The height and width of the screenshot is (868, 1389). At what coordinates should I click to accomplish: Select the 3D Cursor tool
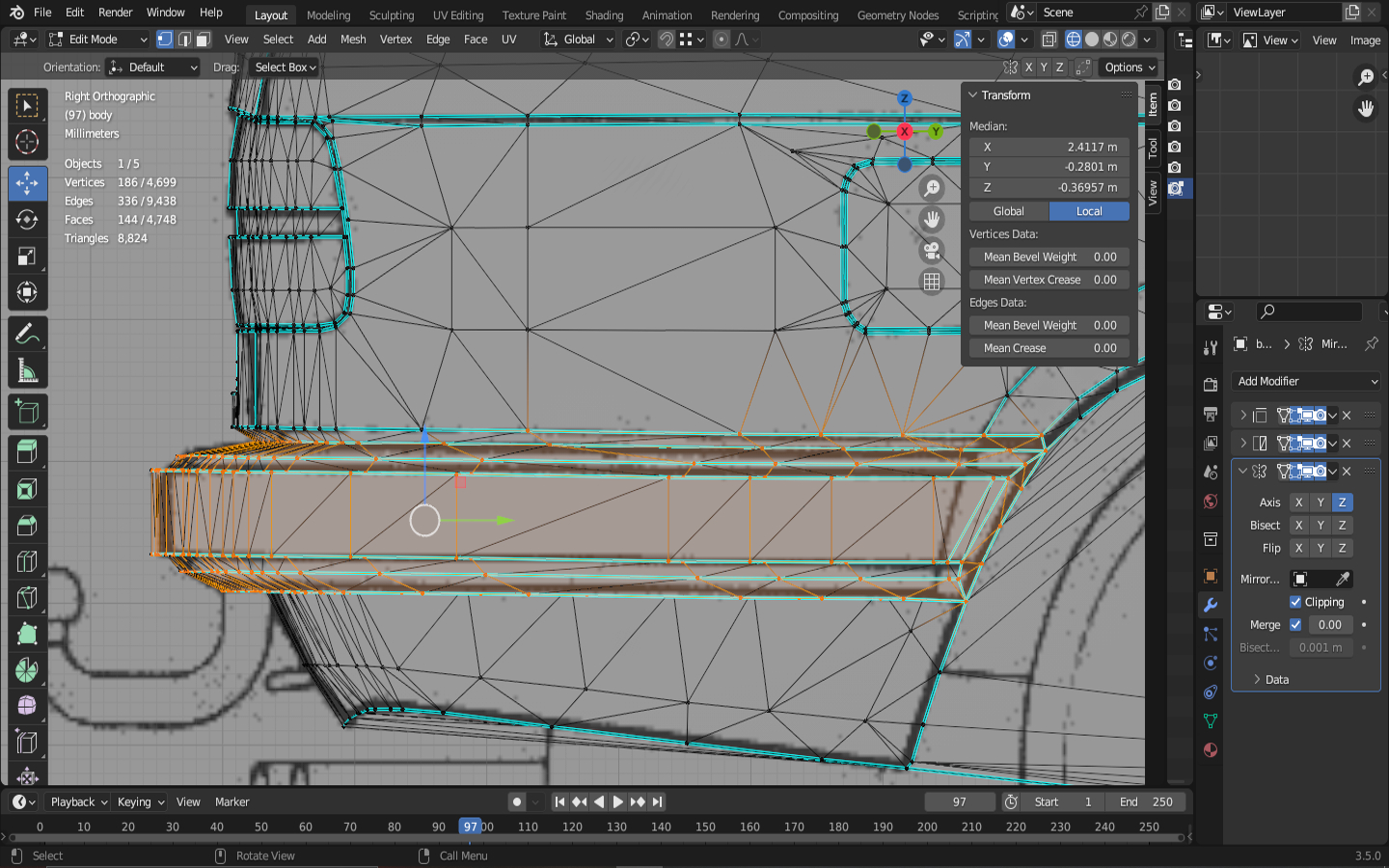pyautogui.click(x=27, y=143)
